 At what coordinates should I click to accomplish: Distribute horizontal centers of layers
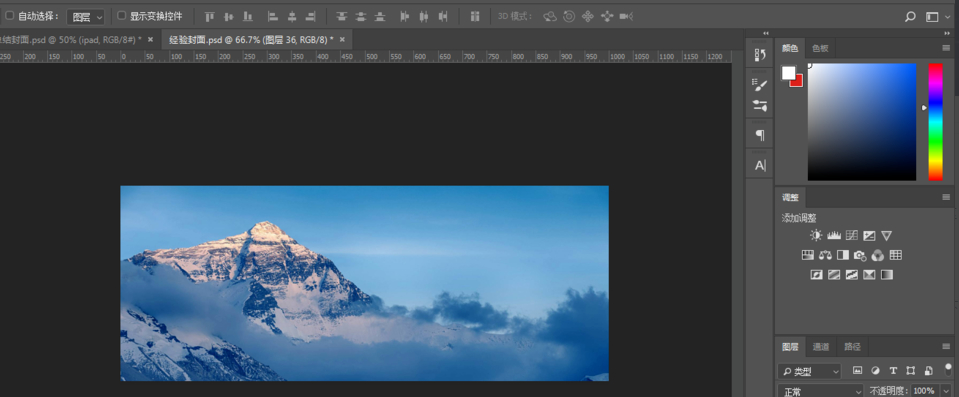pos(424,17)
